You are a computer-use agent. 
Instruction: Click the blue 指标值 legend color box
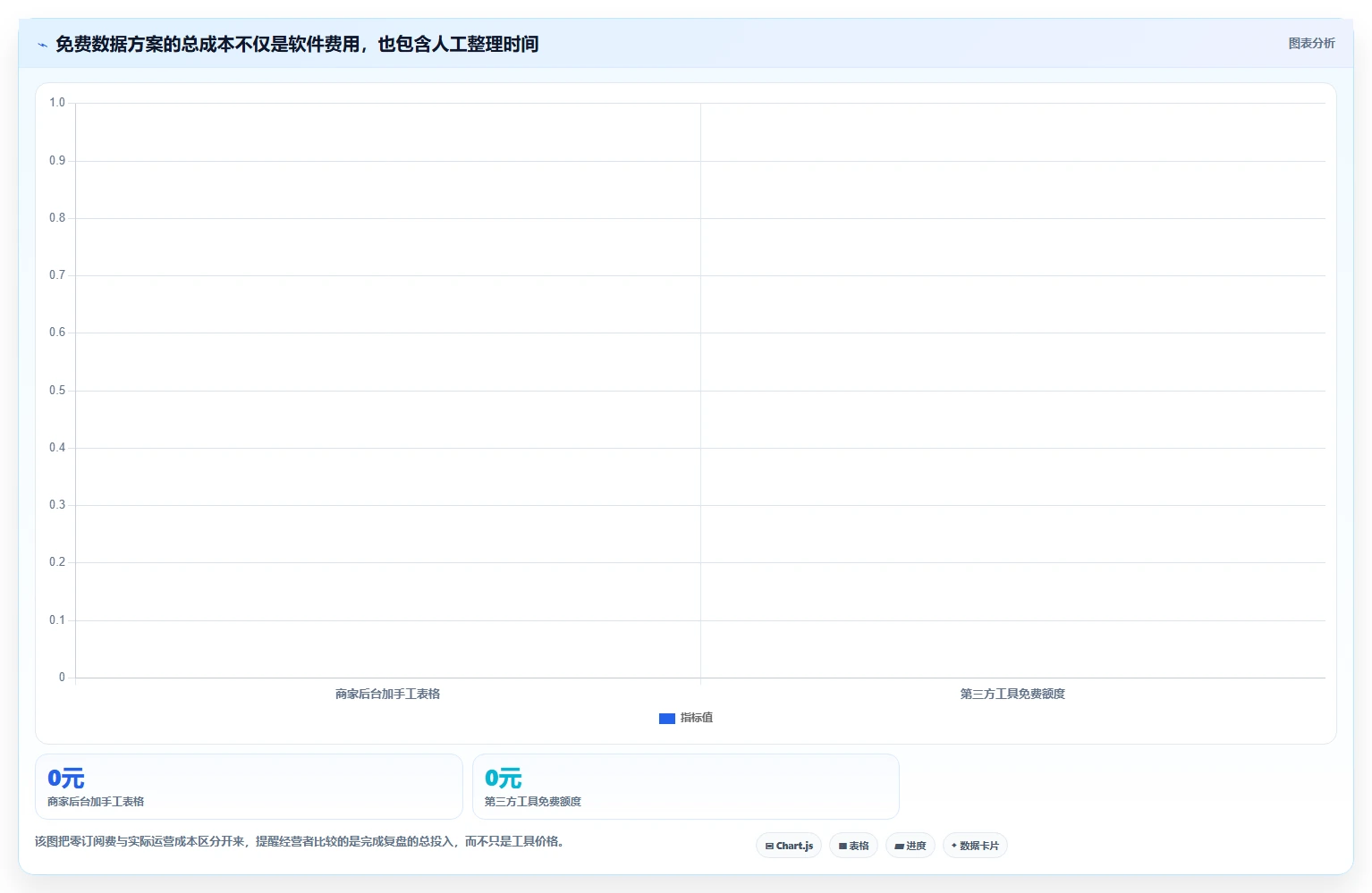coord(667,719)
